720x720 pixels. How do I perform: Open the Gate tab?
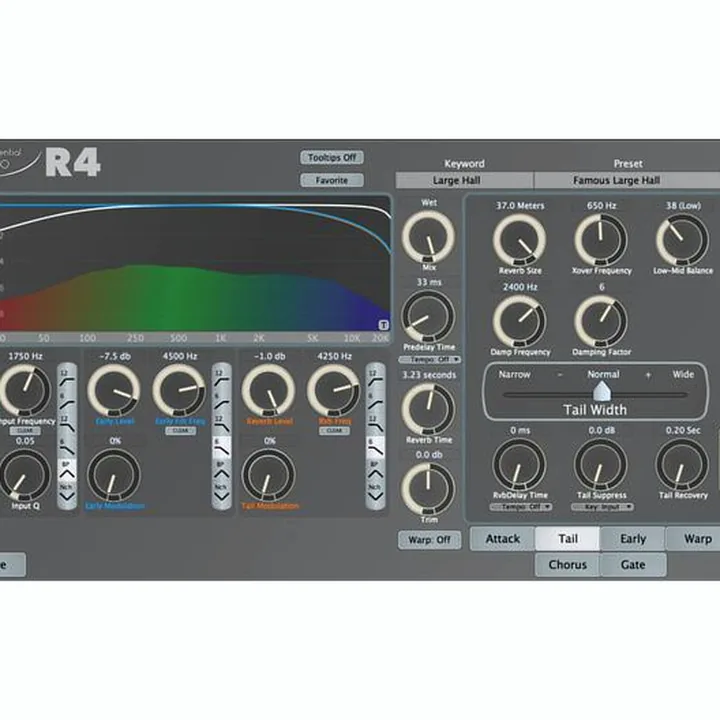click(633, 564)
